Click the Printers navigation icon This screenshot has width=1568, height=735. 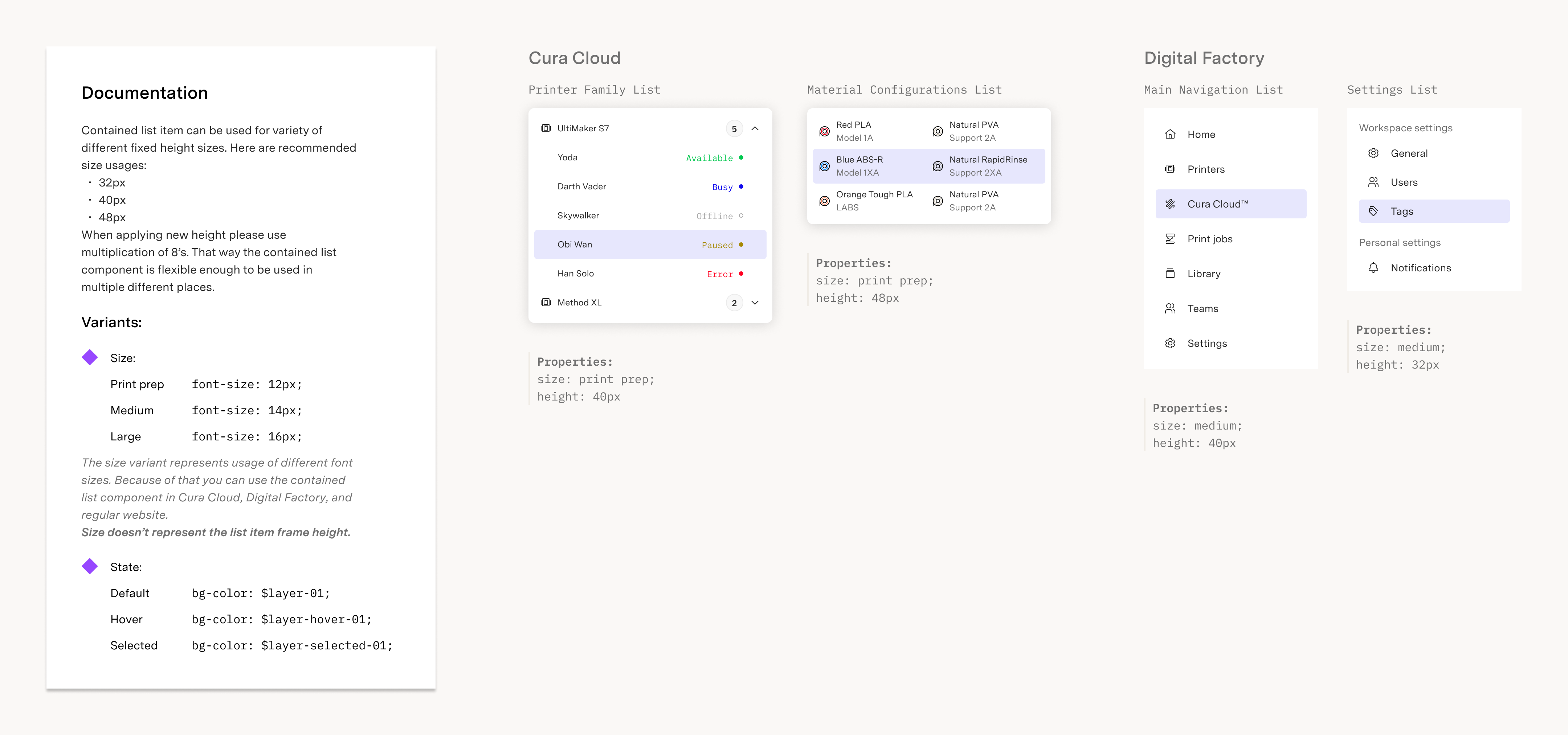1170,169
